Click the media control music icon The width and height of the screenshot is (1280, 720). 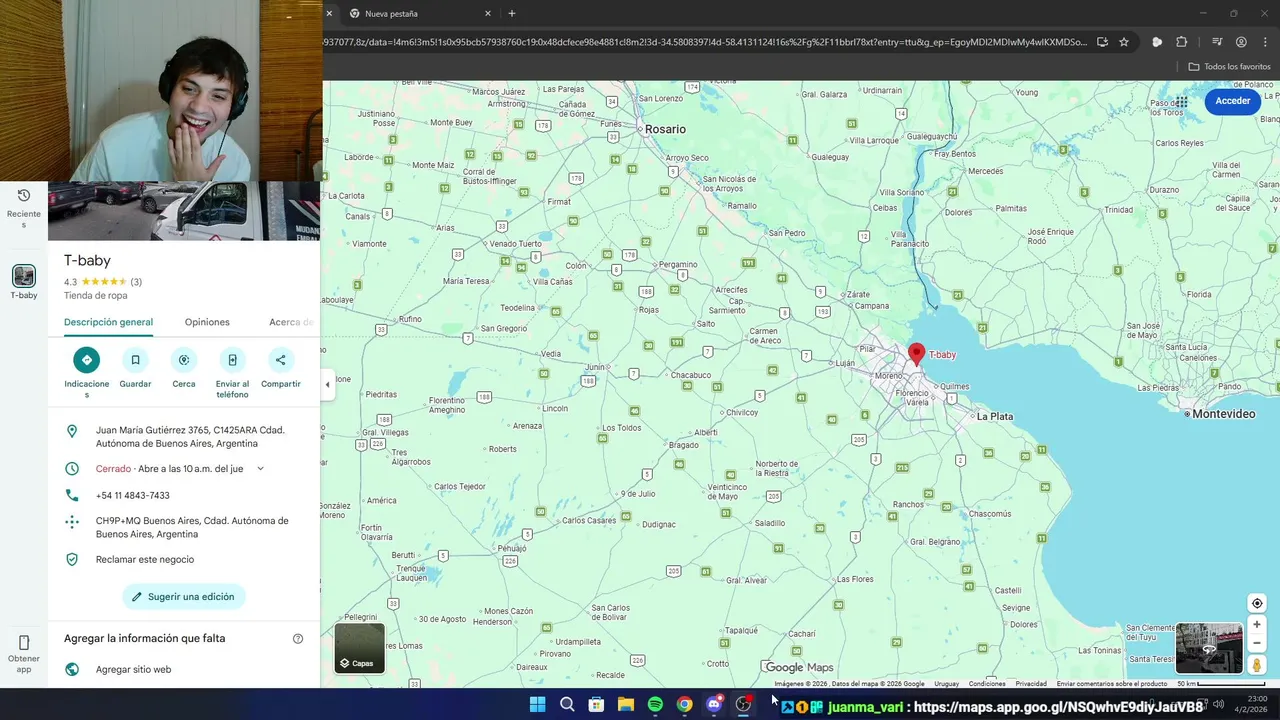pos(1217,42)
